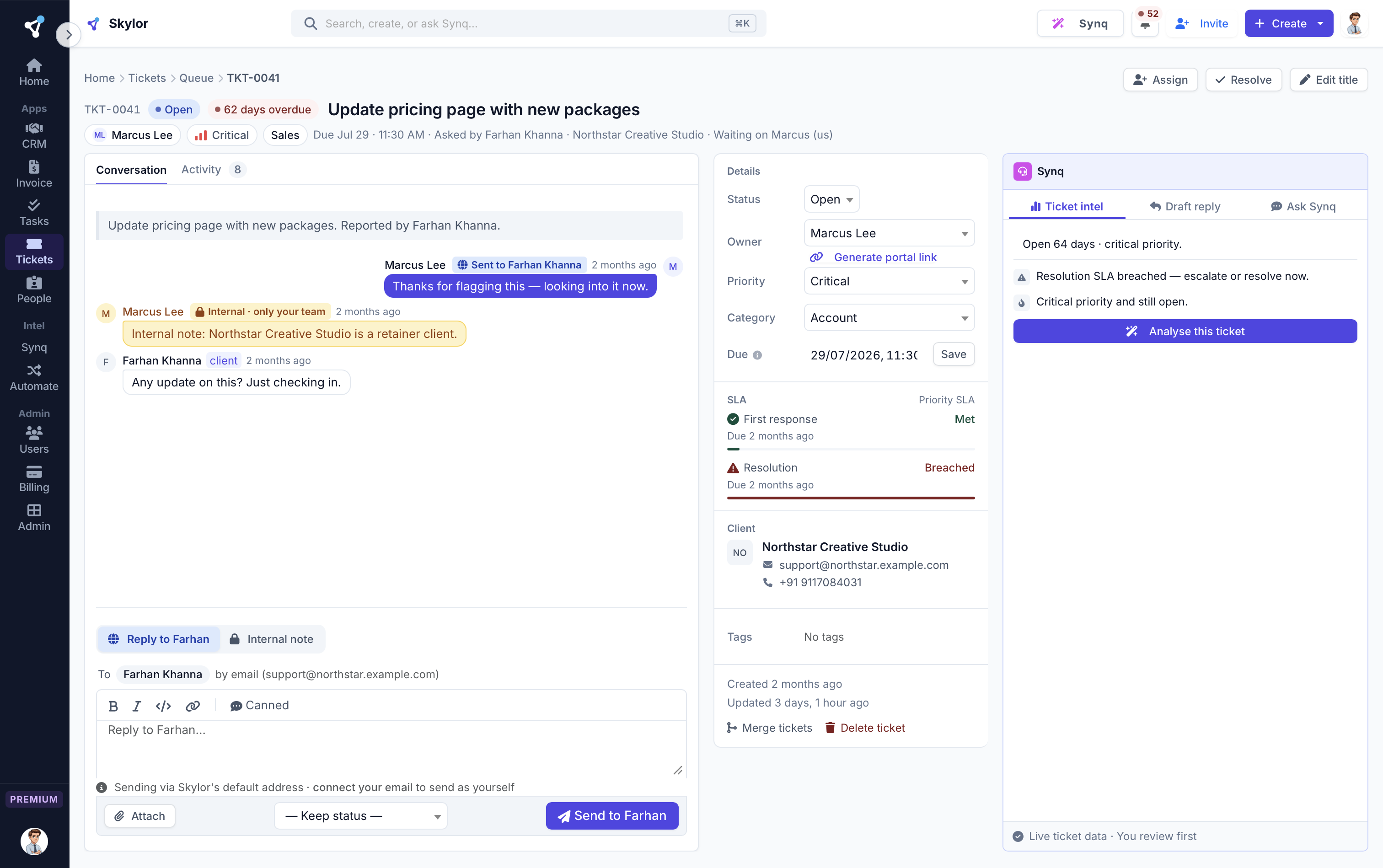Open the Keep status dropdown
This screenshot has width=1383, height=868.
click(360, 816)
